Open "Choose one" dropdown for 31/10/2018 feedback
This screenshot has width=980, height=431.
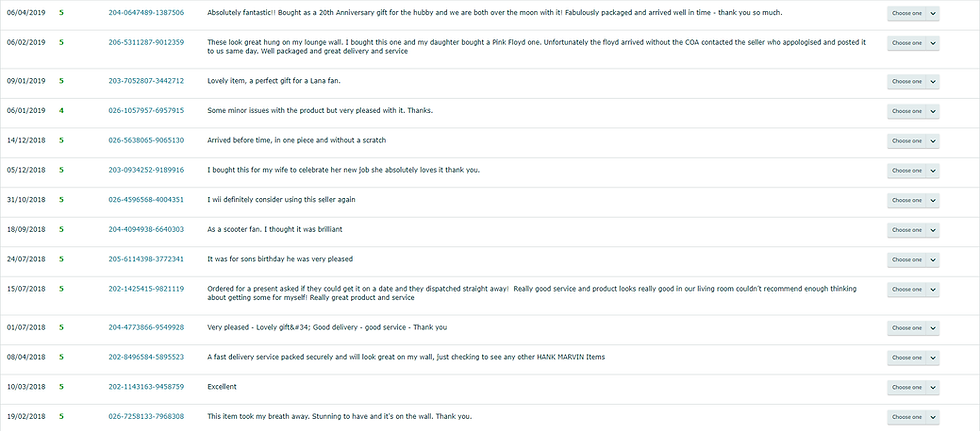pyautogui.click(x=913, y=199)
